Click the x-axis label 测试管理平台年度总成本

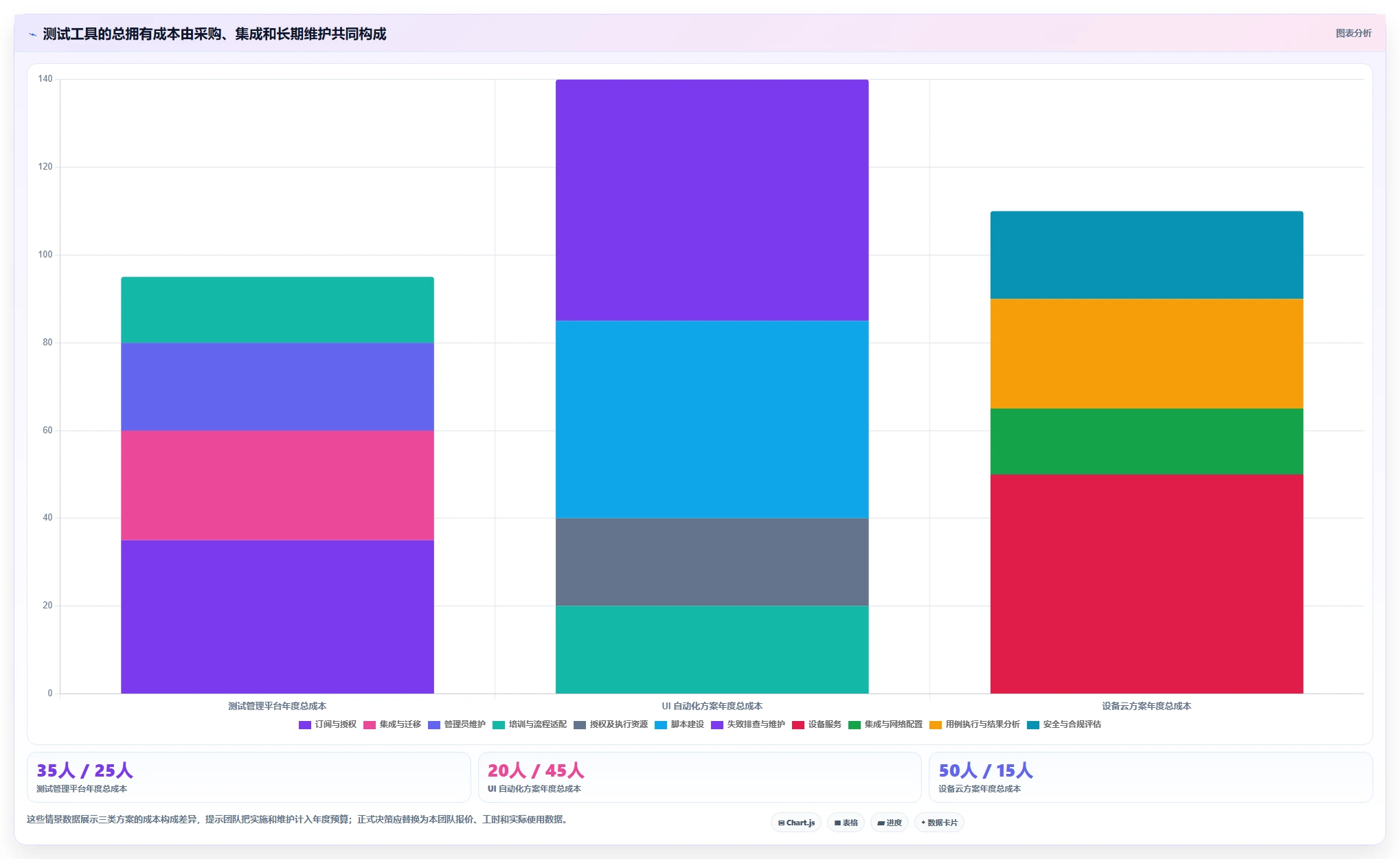click(x=278, y=706)
